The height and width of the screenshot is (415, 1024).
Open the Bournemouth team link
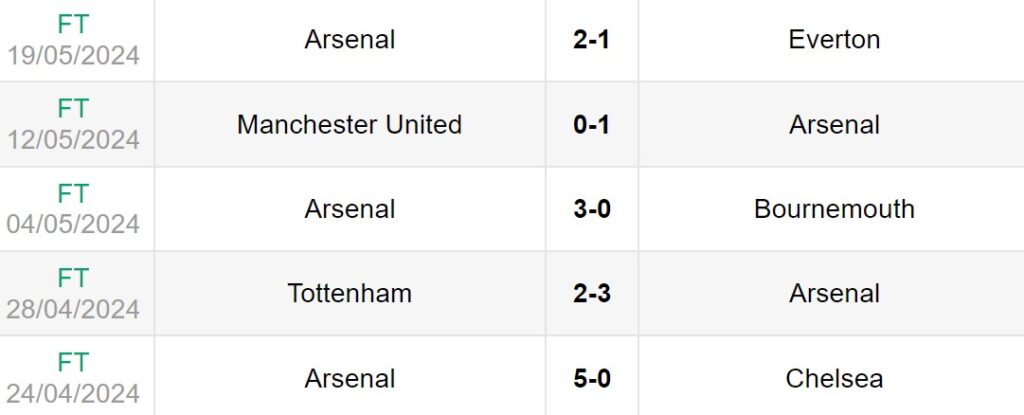point(834,209)
